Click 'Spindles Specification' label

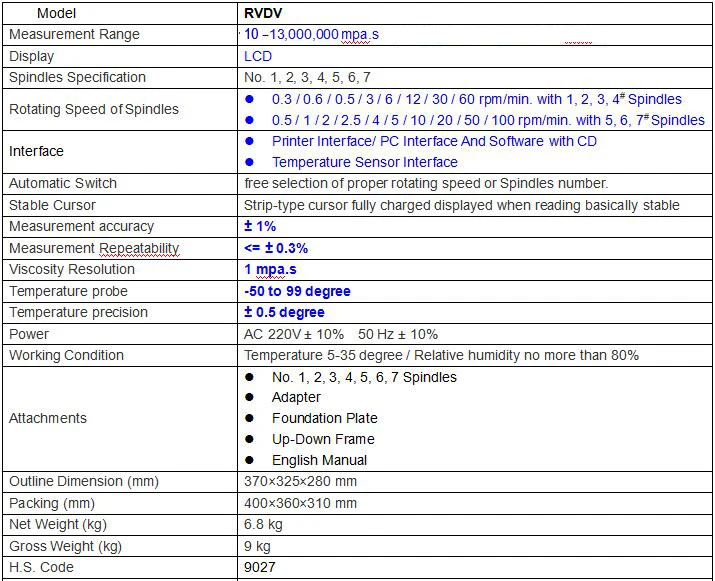click(x=78, y=77)
